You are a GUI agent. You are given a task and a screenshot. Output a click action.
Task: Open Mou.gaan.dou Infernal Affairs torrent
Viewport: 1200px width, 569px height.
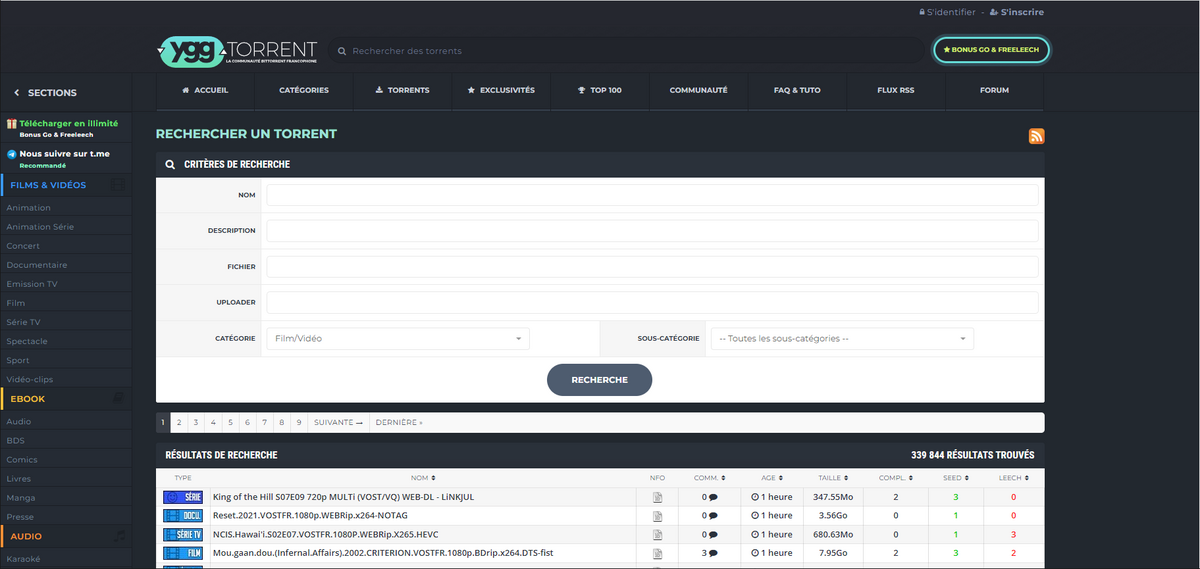[x=383, y=553]
